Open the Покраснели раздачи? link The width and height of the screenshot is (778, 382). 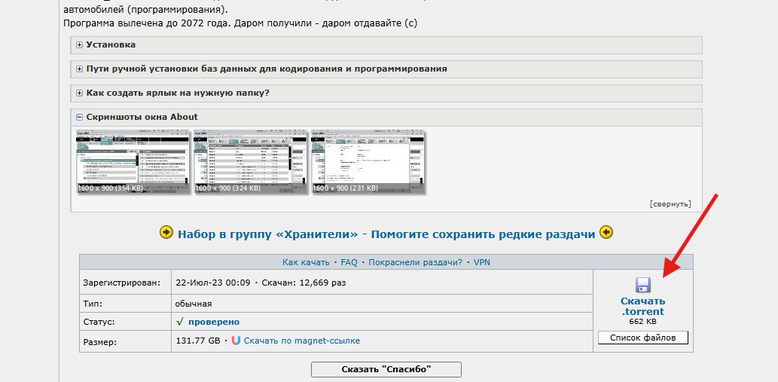click(x=415, y=262)
